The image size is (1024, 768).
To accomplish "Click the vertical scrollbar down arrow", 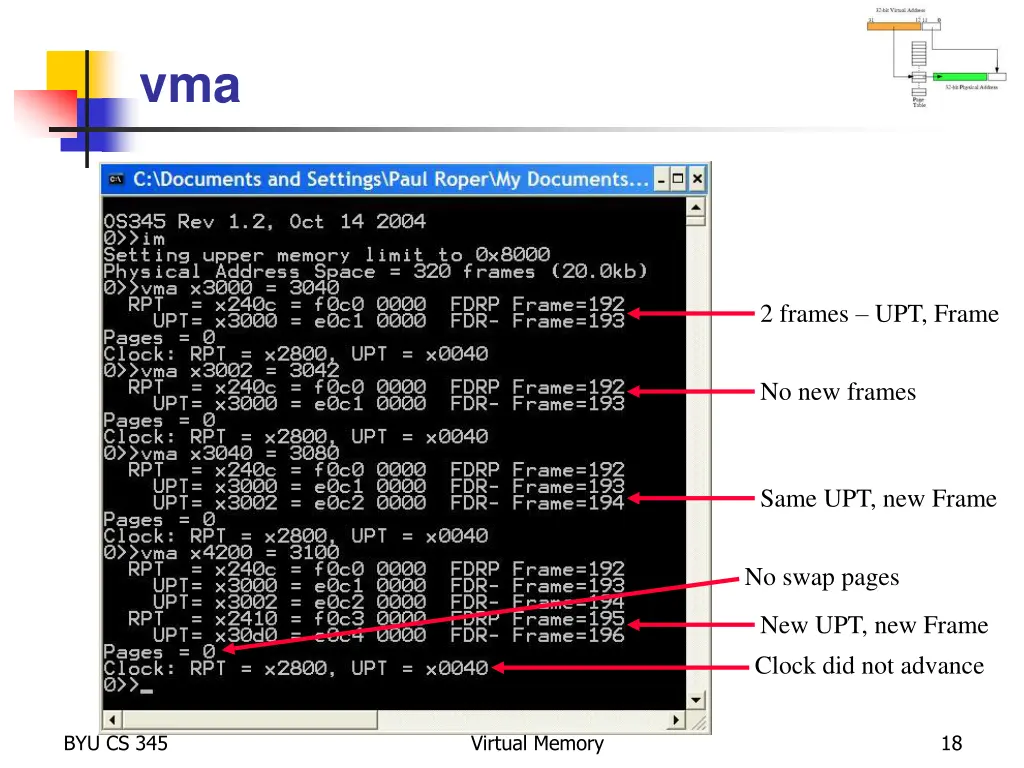I will [x=696, y=700].
